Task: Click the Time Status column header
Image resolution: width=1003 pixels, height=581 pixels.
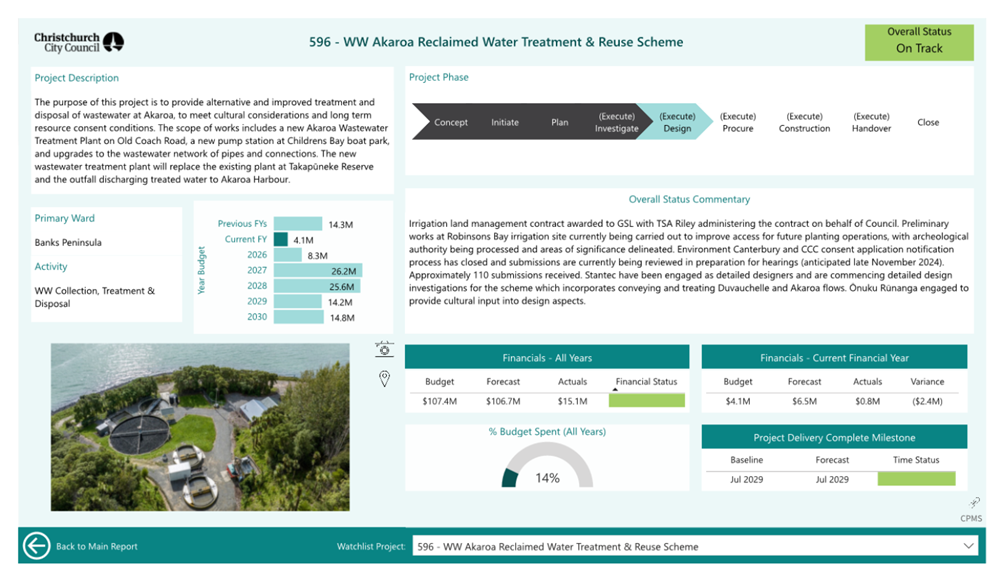Action: click(x=916, y=459)
